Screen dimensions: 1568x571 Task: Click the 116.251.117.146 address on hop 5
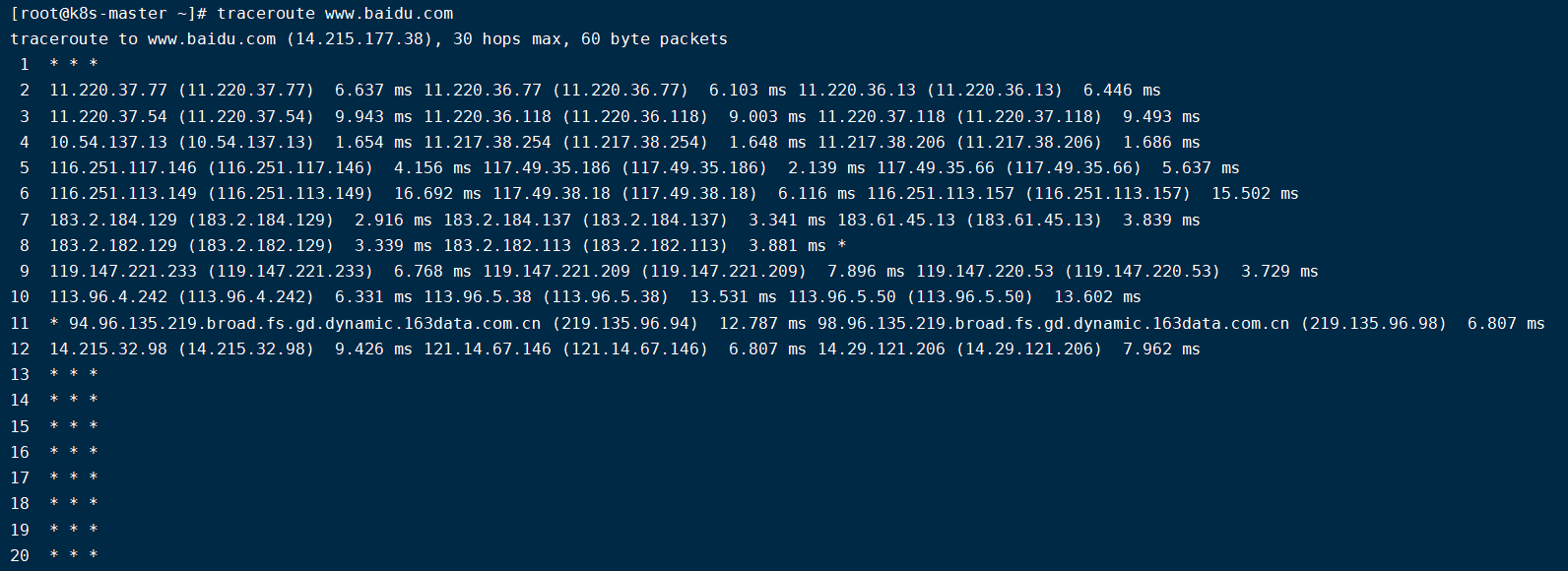click(x=123, y=168)
